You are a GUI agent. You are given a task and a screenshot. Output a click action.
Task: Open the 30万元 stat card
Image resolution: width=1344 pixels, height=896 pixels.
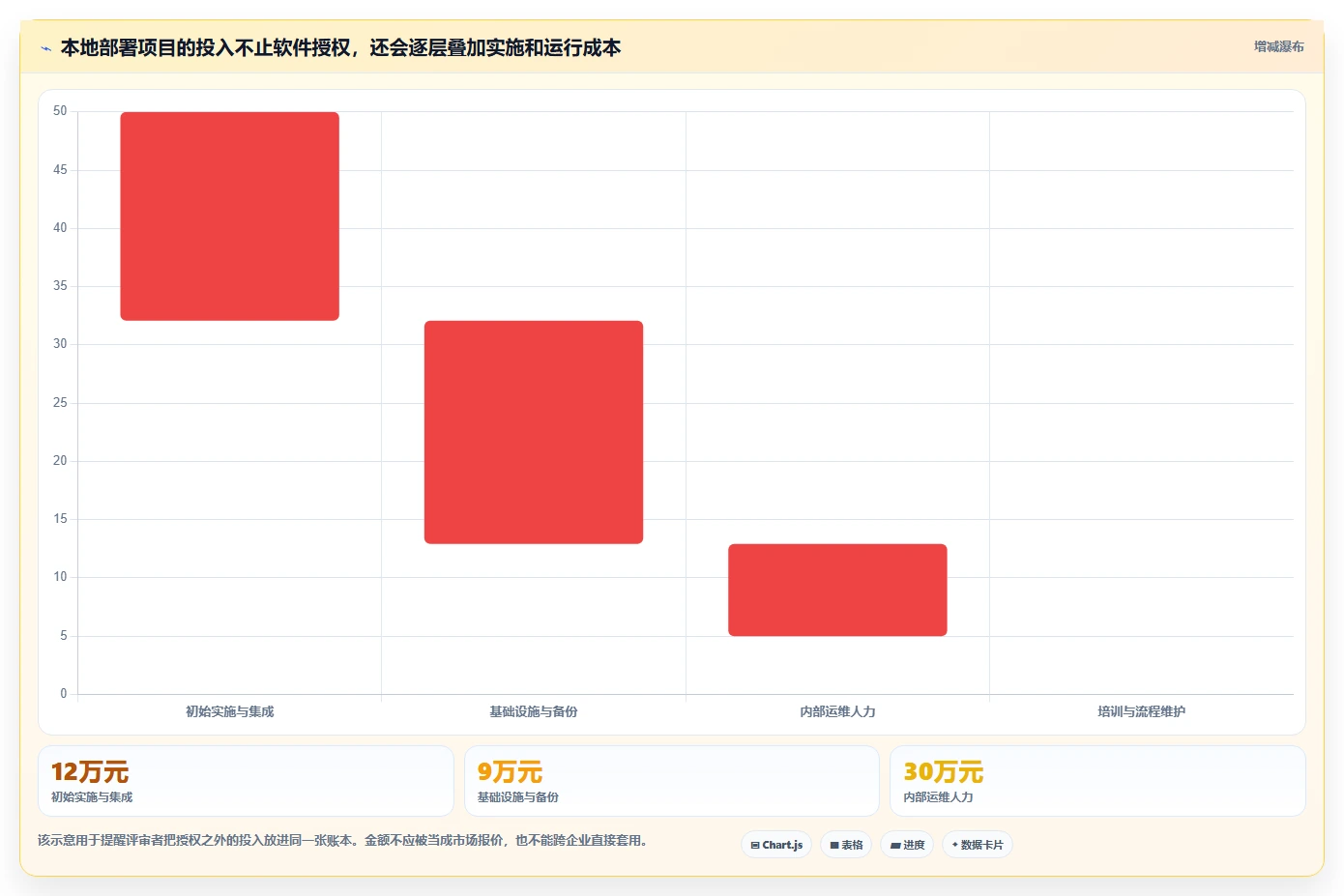pos(1097,781)
